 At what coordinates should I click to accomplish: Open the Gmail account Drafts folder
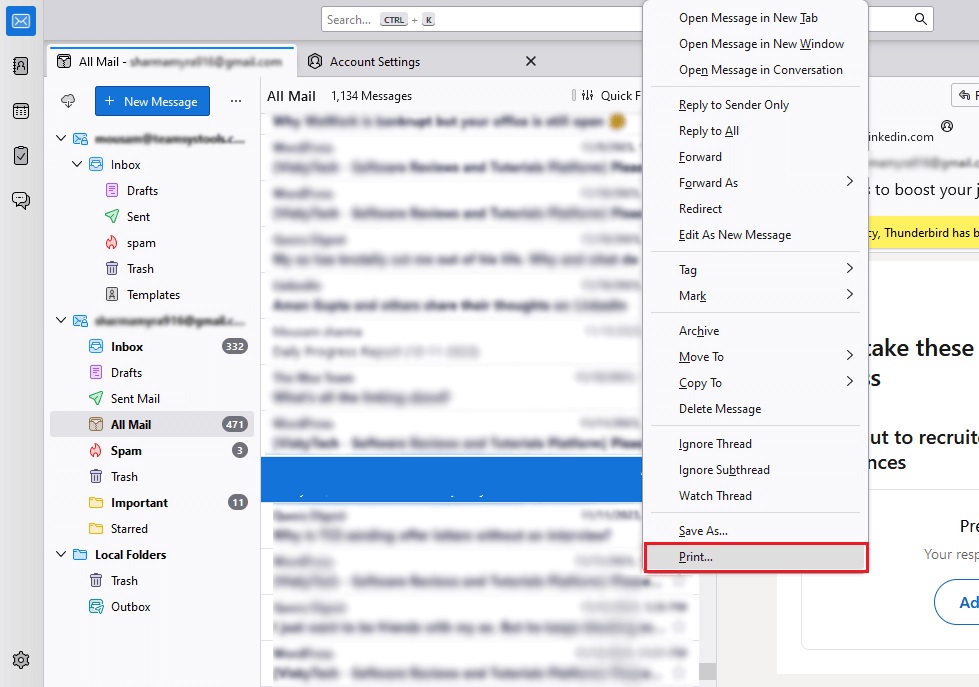point(126,373)
